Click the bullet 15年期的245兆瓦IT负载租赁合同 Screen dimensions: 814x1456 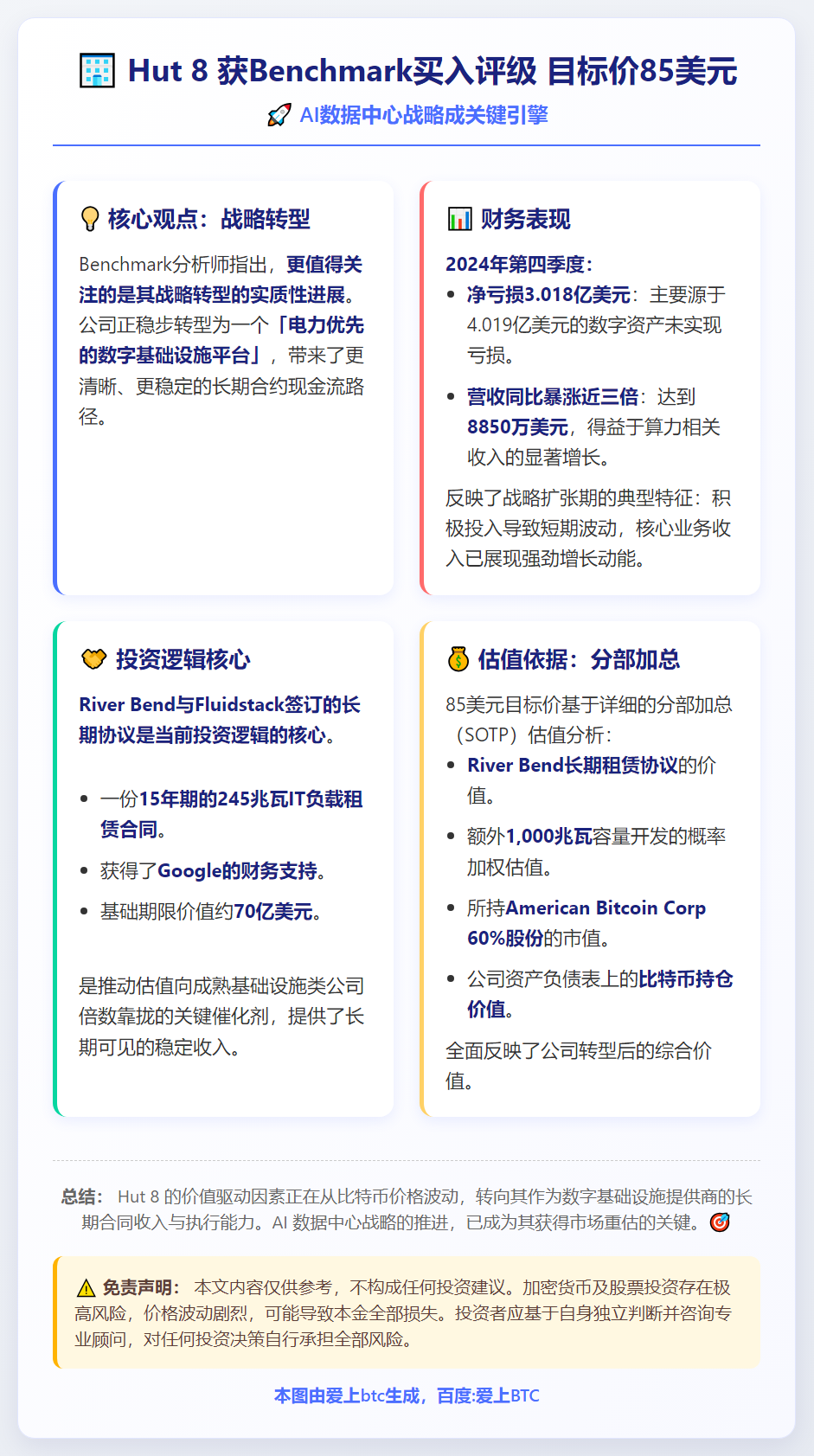(x=231, y=814)
